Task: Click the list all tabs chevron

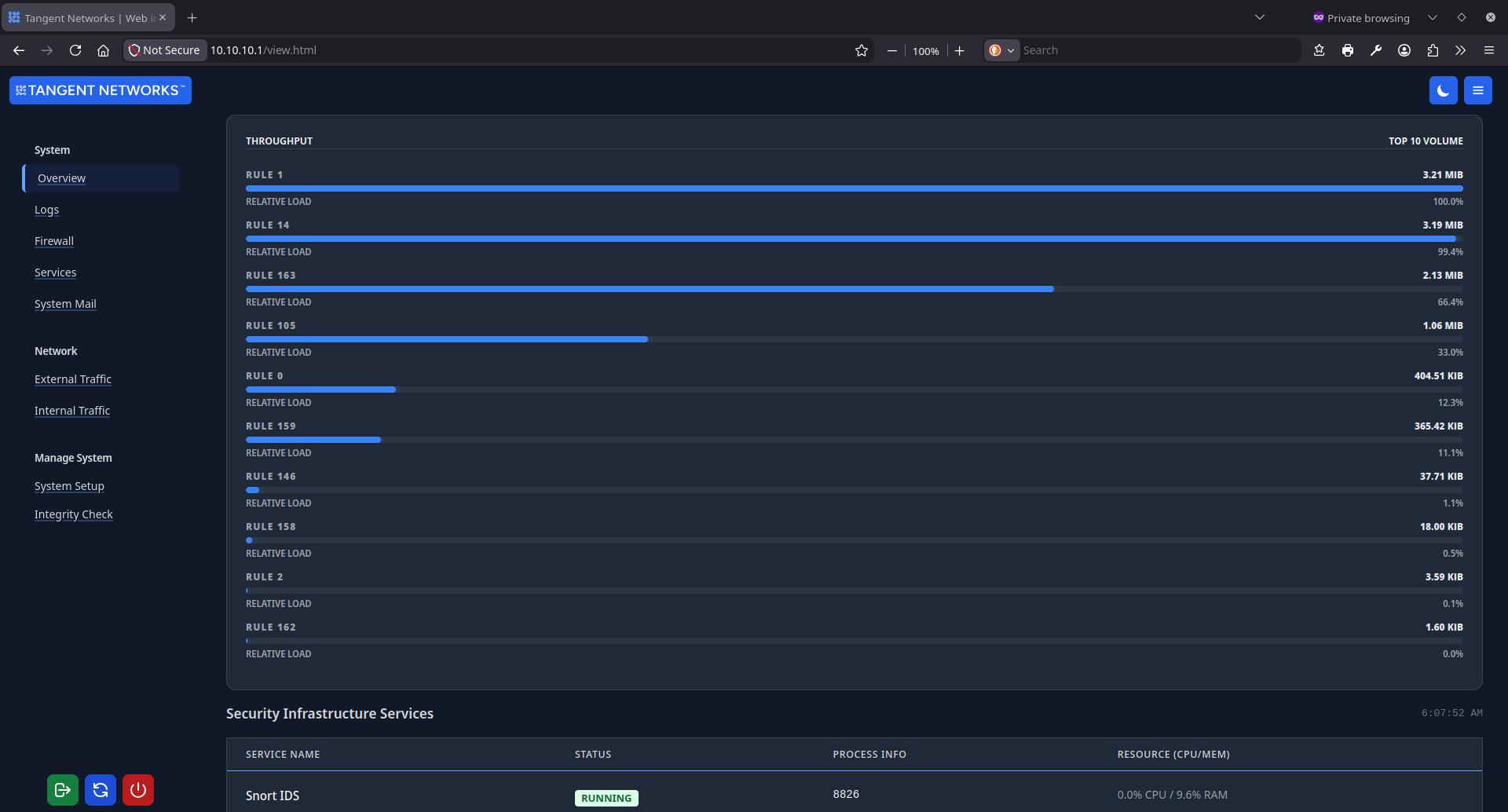Action: [1259, 16]
